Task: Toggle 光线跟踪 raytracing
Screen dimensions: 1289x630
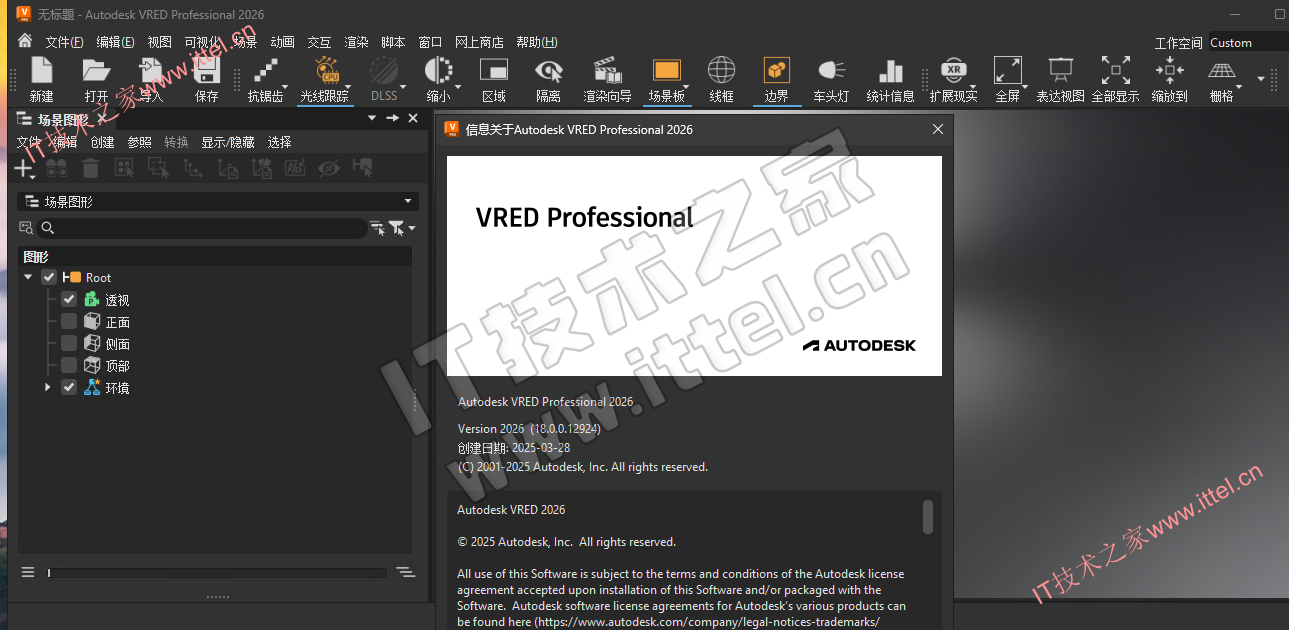Action: pos(325,80)
